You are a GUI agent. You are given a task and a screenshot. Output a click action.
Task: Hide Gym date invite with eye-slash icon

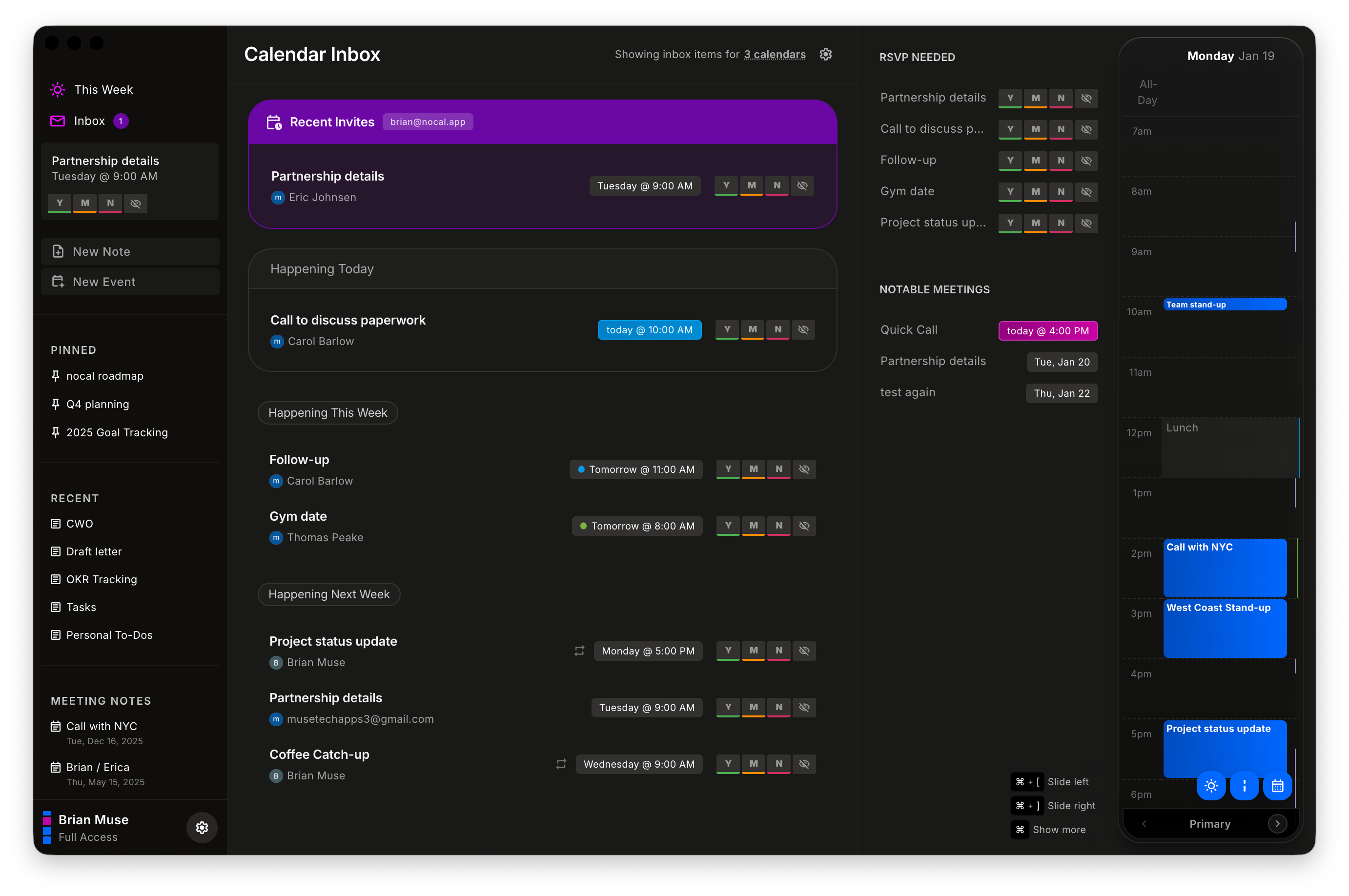click(804, 526)
